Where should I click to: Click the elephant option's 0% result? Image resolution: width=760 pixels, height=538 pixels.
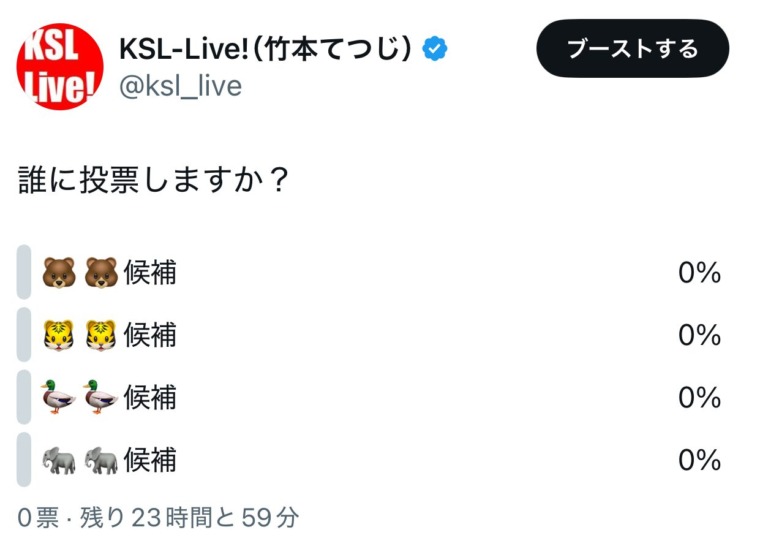pos(699,459)
